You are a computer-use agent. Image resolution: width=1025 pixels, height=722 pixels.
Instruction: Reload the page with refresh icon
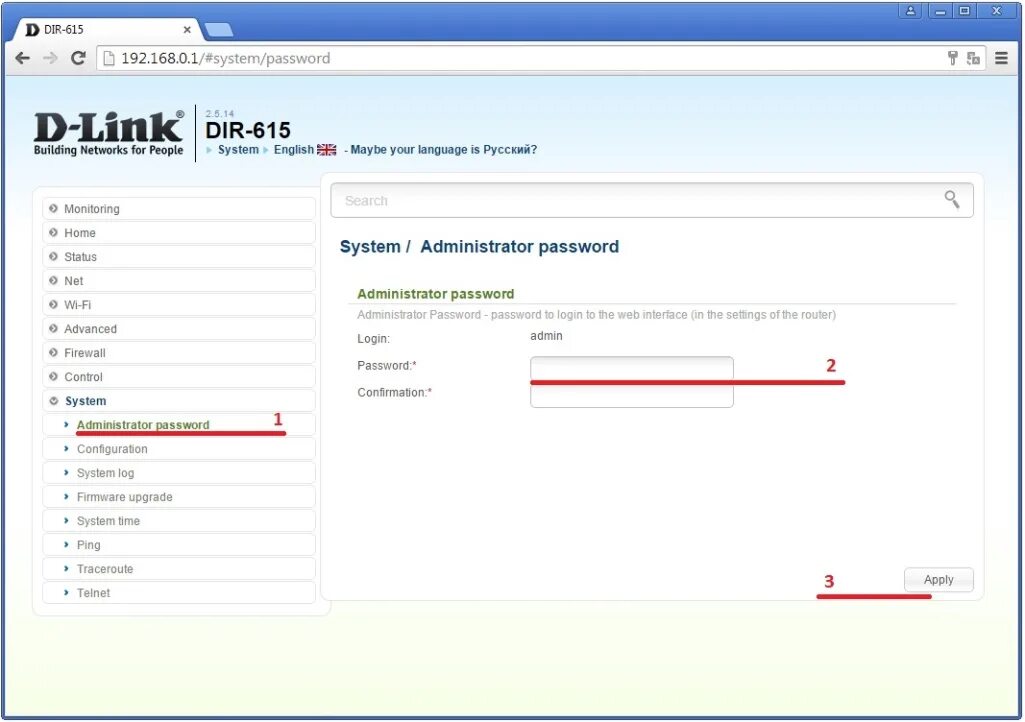78,58
